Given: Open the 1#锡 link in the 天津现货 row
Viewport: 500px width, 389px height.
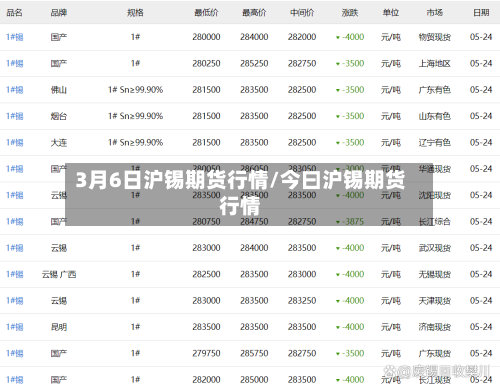Looking at the screenshot, I should (15, 301).
